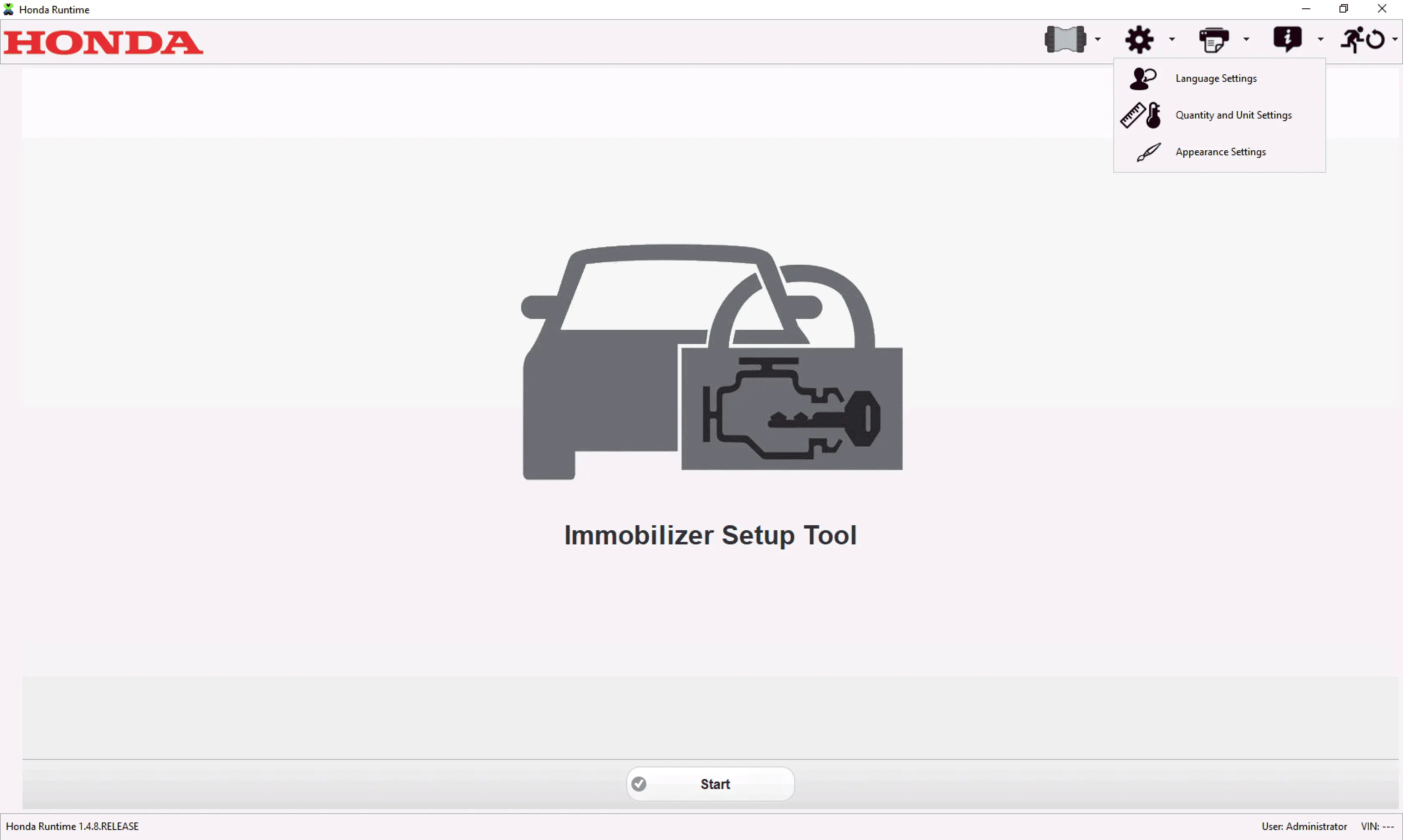
Task: Expand dropdown arrow beside info icon
Action: 1320,39
